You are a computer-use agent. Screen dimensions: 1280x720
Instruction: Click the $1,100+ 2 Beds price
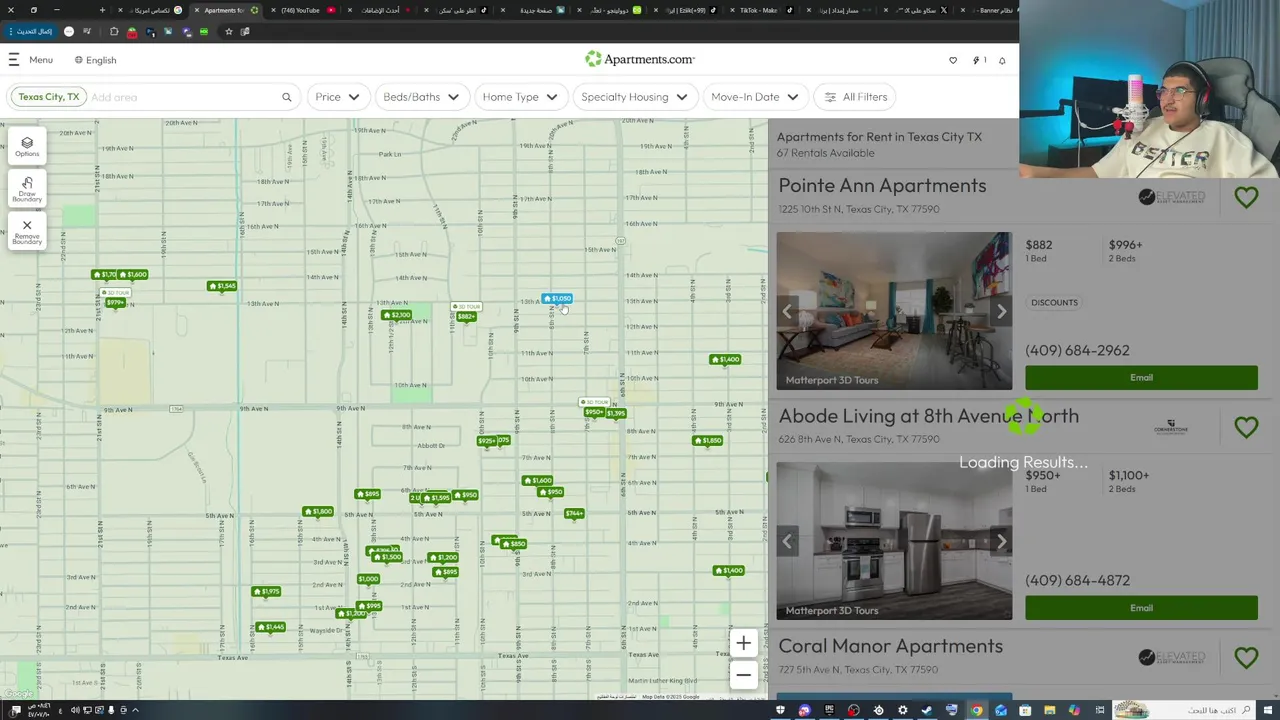click(x=1128, y=481)
